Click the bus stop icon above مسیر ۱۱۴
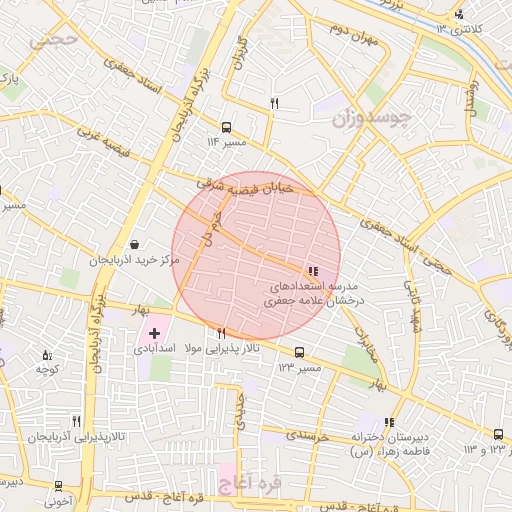 tap(226, 128)
